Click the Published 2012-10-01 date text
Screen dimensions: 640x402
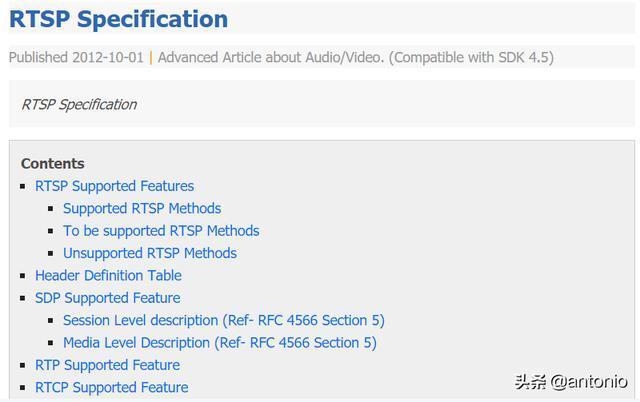pyautogui.click(x=76, y=57)
